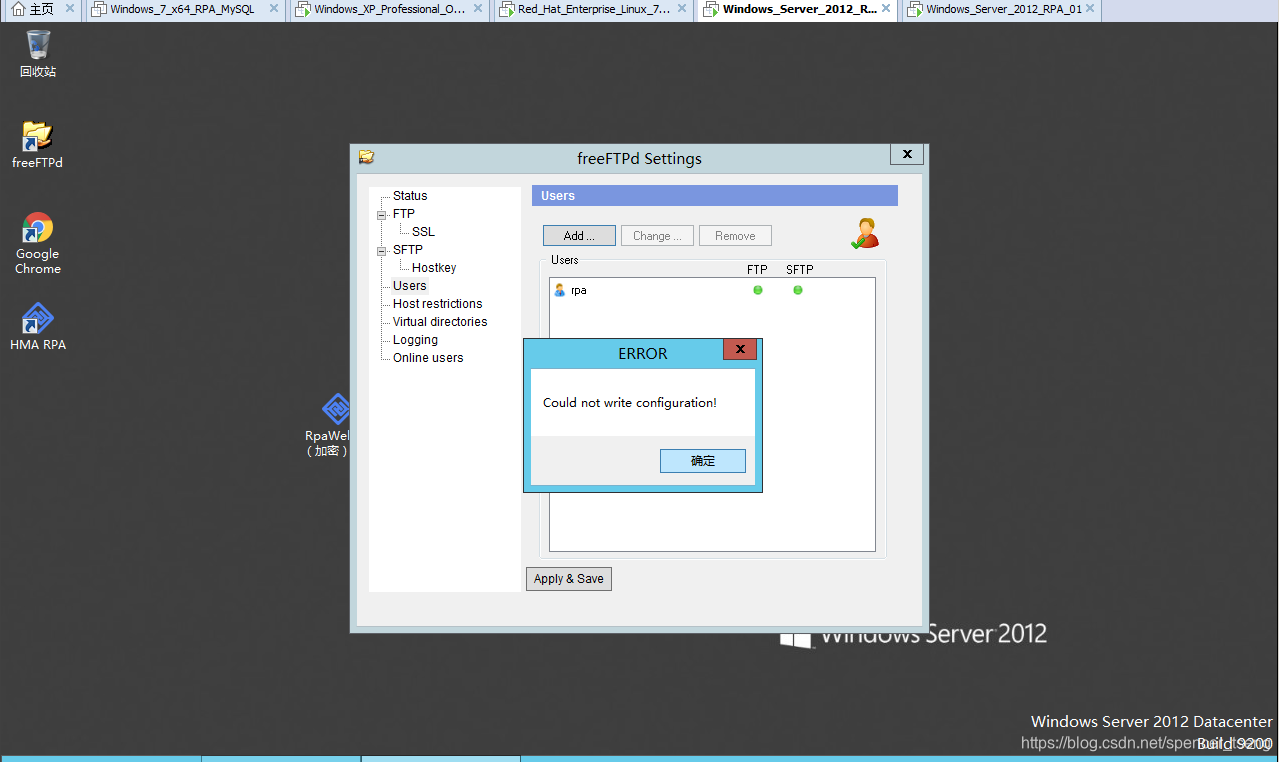Image resolution: width=1280 pixels, height=762 pixels.
Task: Close the Red_Hat_Enterprise_Linux tab
Action: point(682,9)
